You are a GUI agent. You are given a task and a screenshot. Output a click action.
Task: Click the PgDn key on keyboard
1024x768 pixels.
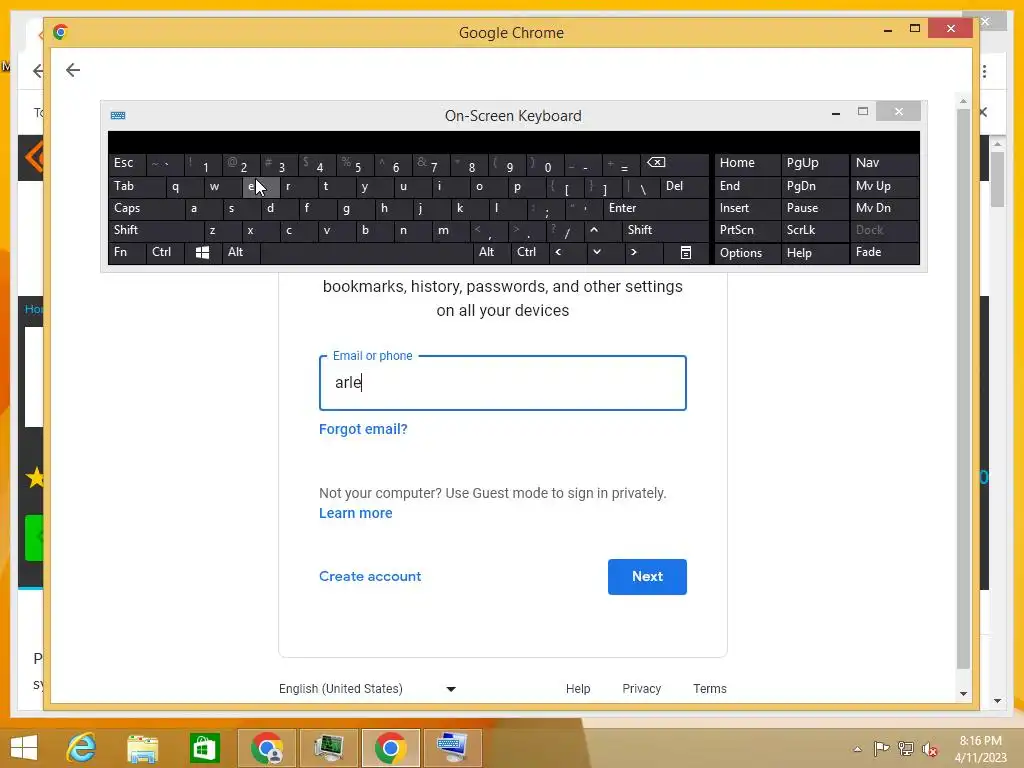pyautogui.click(x=814, y=186)
